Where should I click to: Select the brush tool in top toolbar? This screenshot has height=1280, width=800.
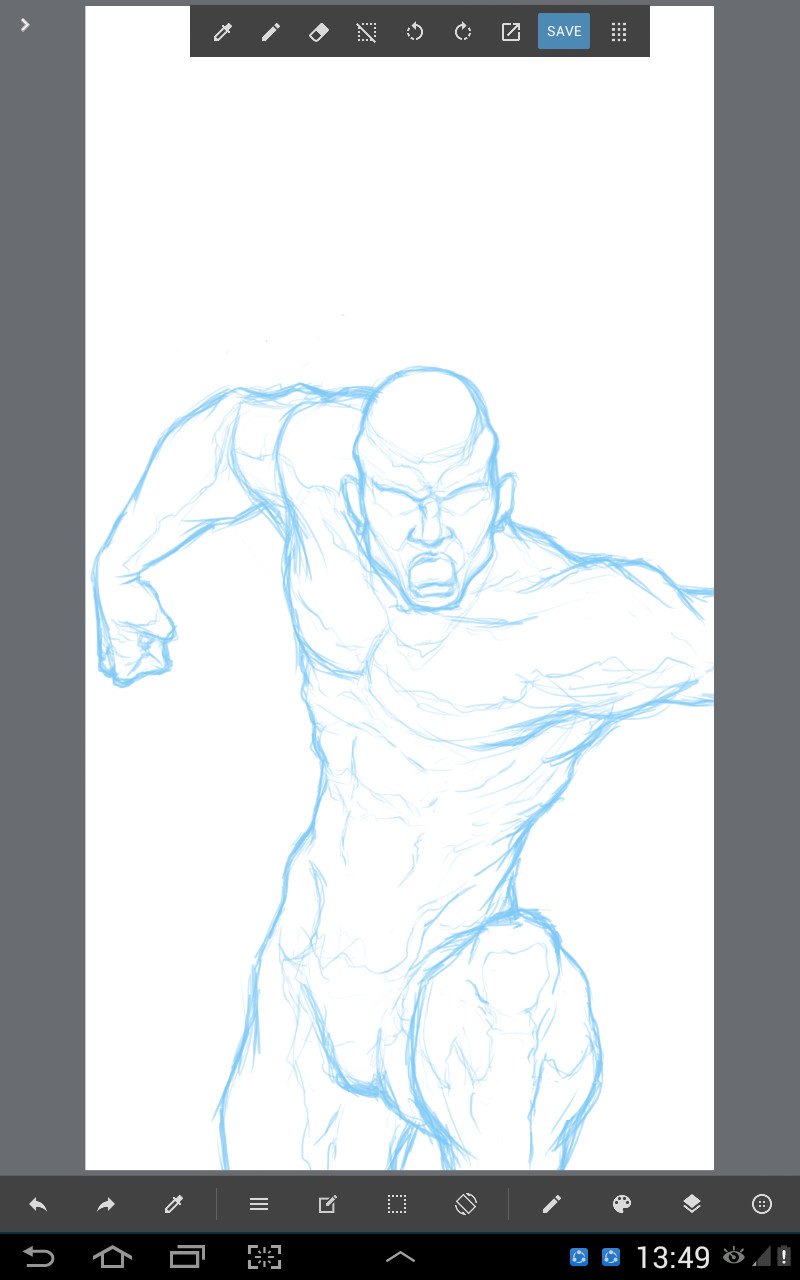pos(270,32)
